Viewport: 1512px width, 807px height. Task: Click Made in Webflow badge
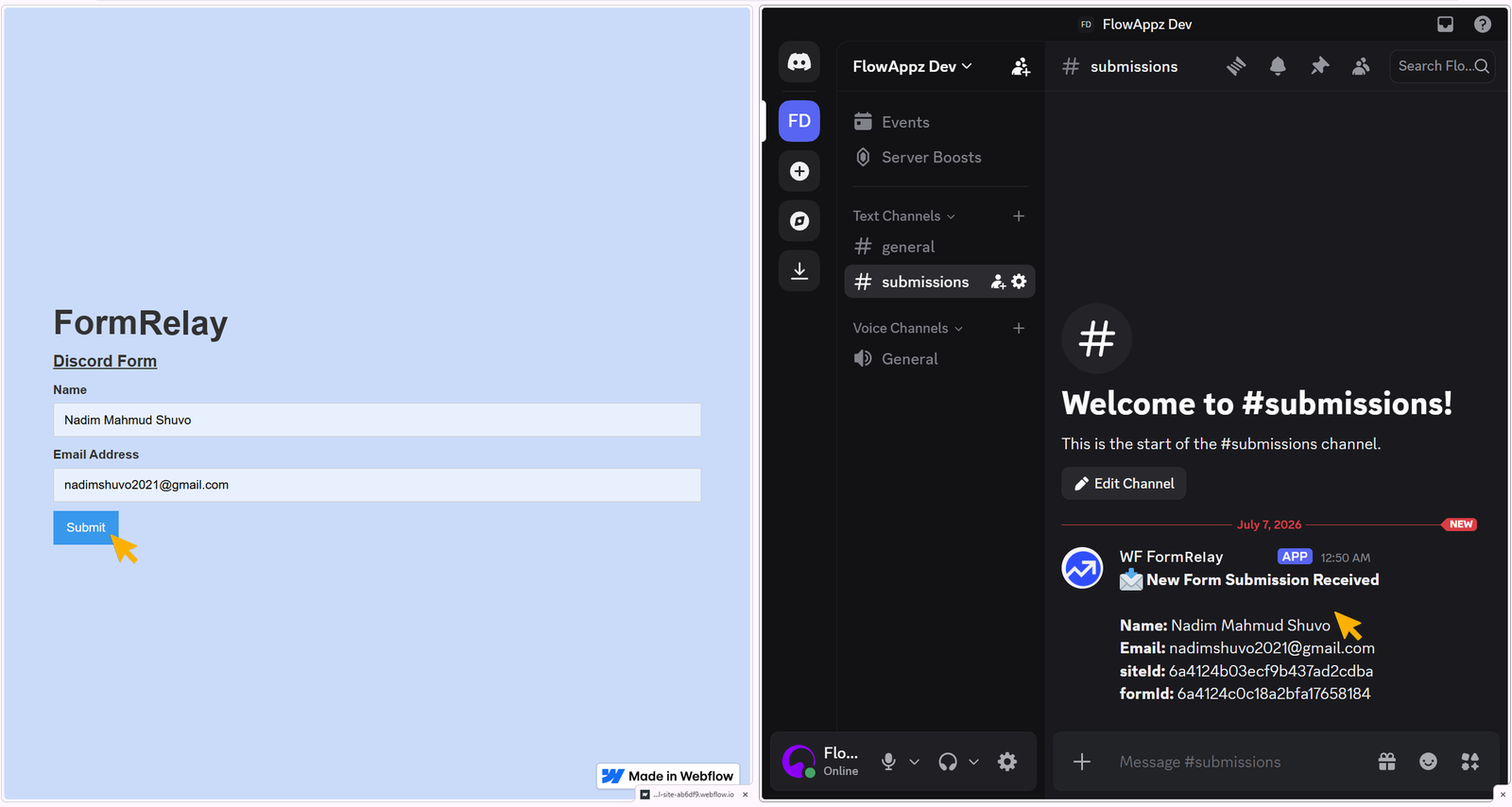[x=668, y=776]
